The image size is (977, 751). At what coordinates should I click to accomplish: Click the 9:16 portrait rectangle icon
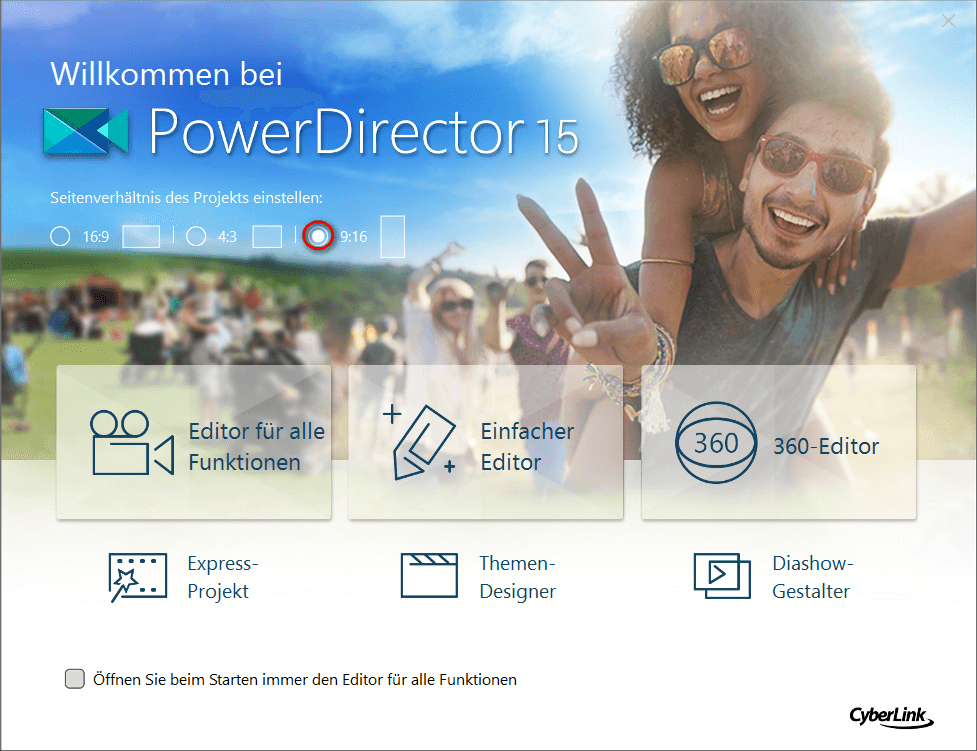pos(393,236)
